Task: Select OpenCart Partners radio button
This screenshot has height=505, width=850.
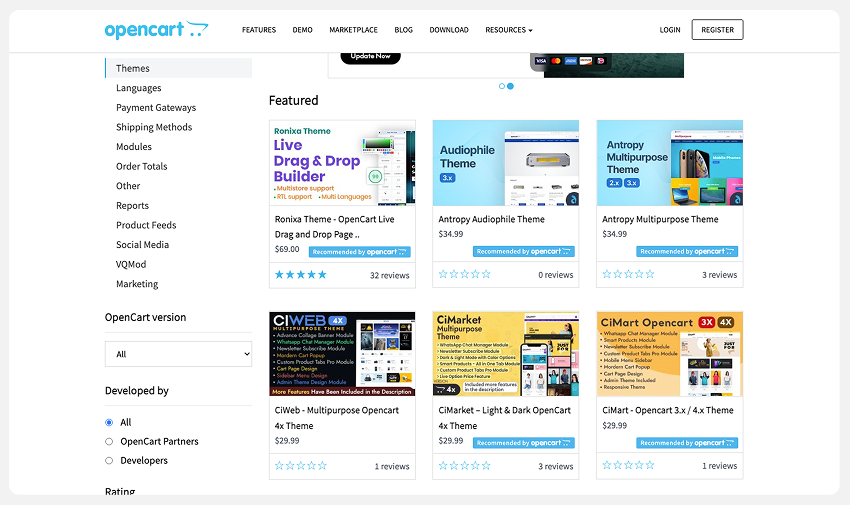Action: point(109,442)
